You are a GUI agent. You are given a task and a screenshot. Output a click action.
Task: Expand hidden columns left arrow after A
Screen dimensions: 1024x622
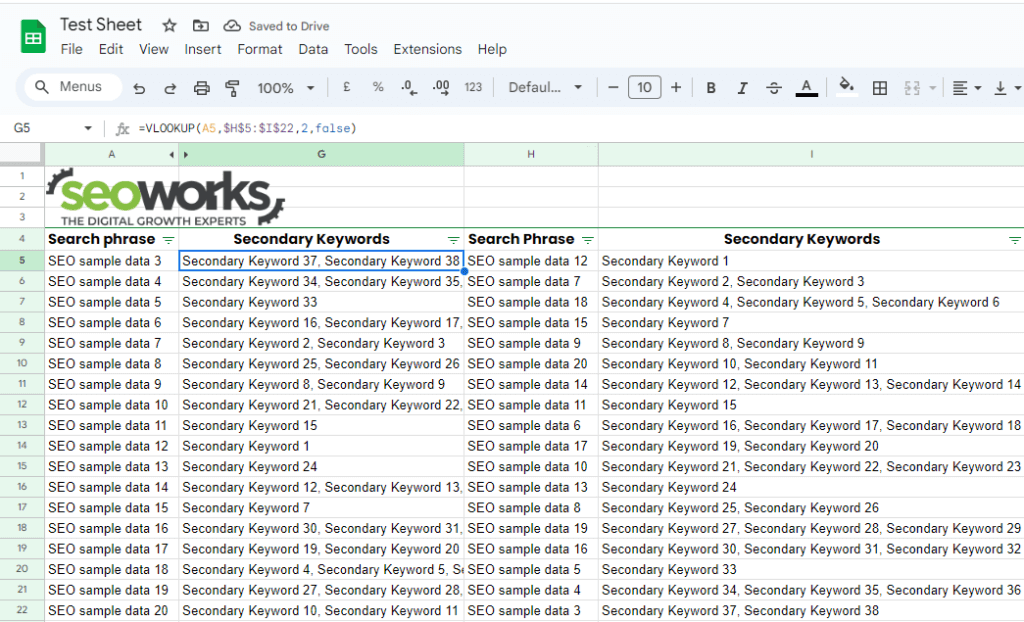pos(171,155)
